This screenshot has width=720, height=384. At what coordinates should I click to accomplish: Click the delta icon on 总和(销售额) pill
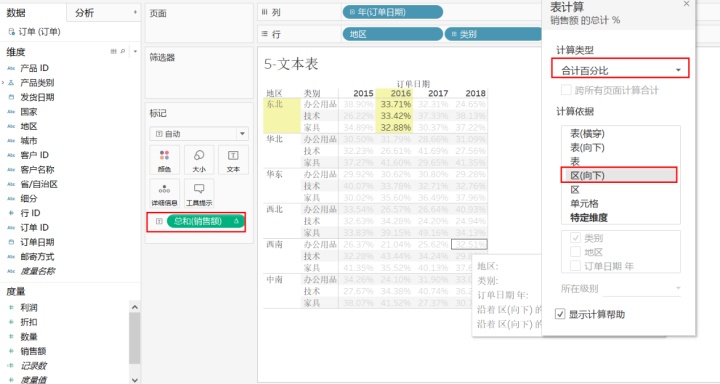(x=236, y=221)
